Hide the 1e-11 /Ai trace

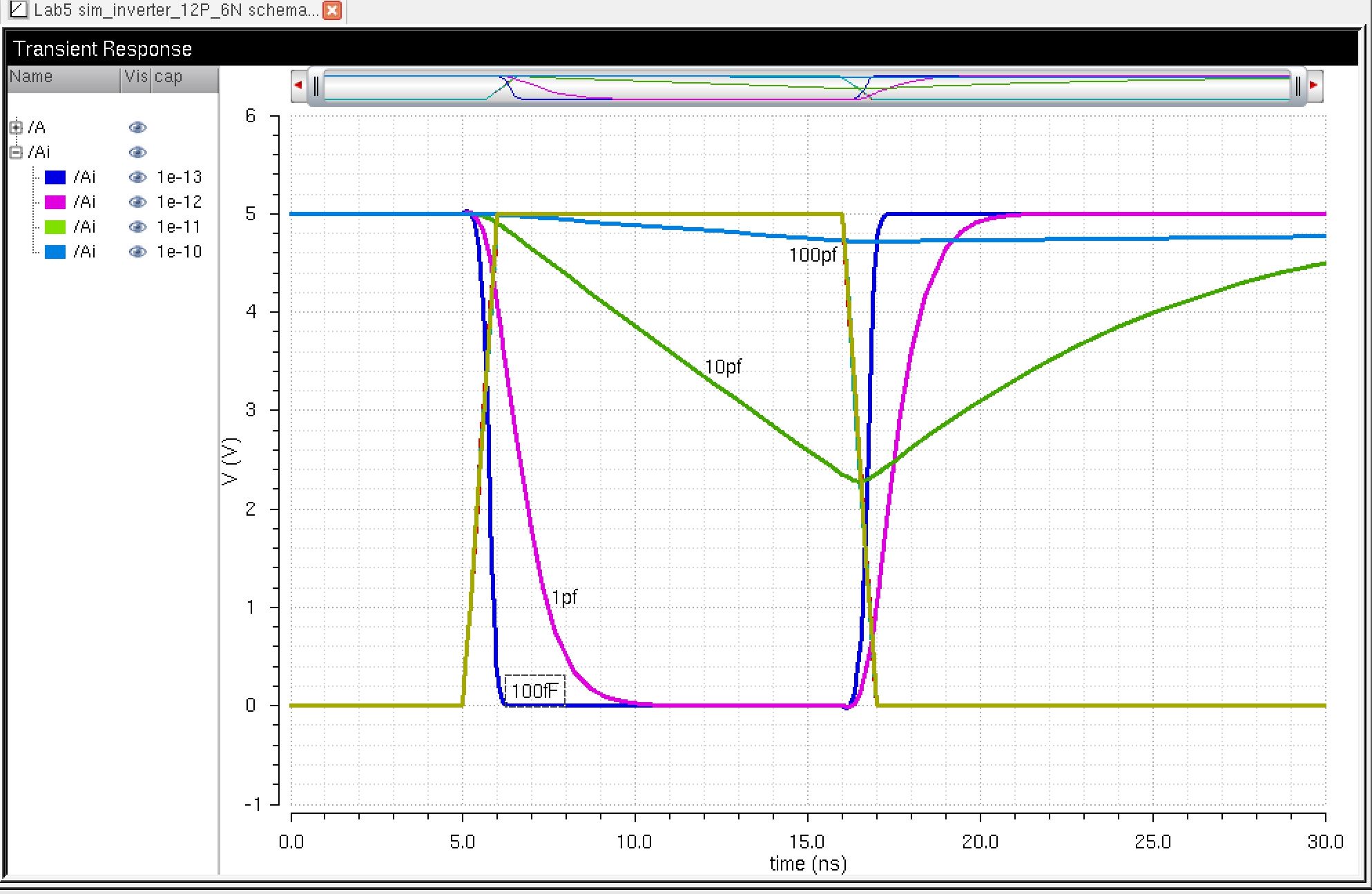(137, 227)
